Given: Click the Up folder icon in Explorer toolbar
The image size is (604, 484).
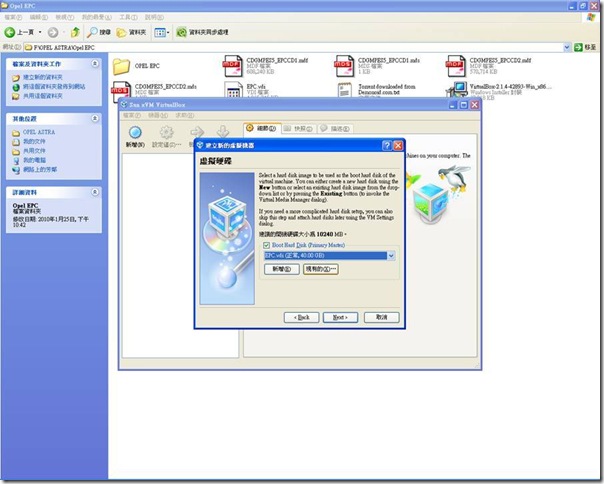Looking at the screenshot, I should pyautogui.click(x=76, y=32).
